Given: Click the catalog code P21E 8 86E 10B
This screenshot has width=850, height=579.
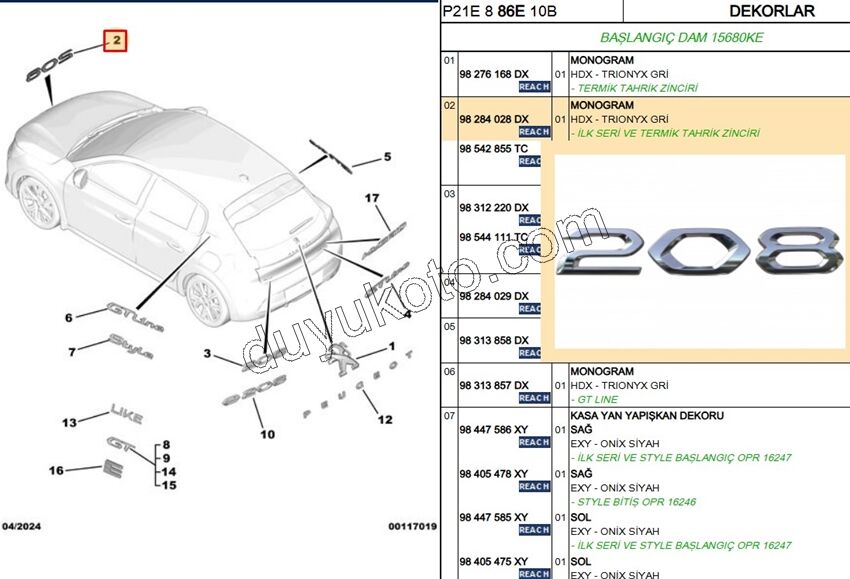Looking at the screenshot, I should [x=500, y=11].
